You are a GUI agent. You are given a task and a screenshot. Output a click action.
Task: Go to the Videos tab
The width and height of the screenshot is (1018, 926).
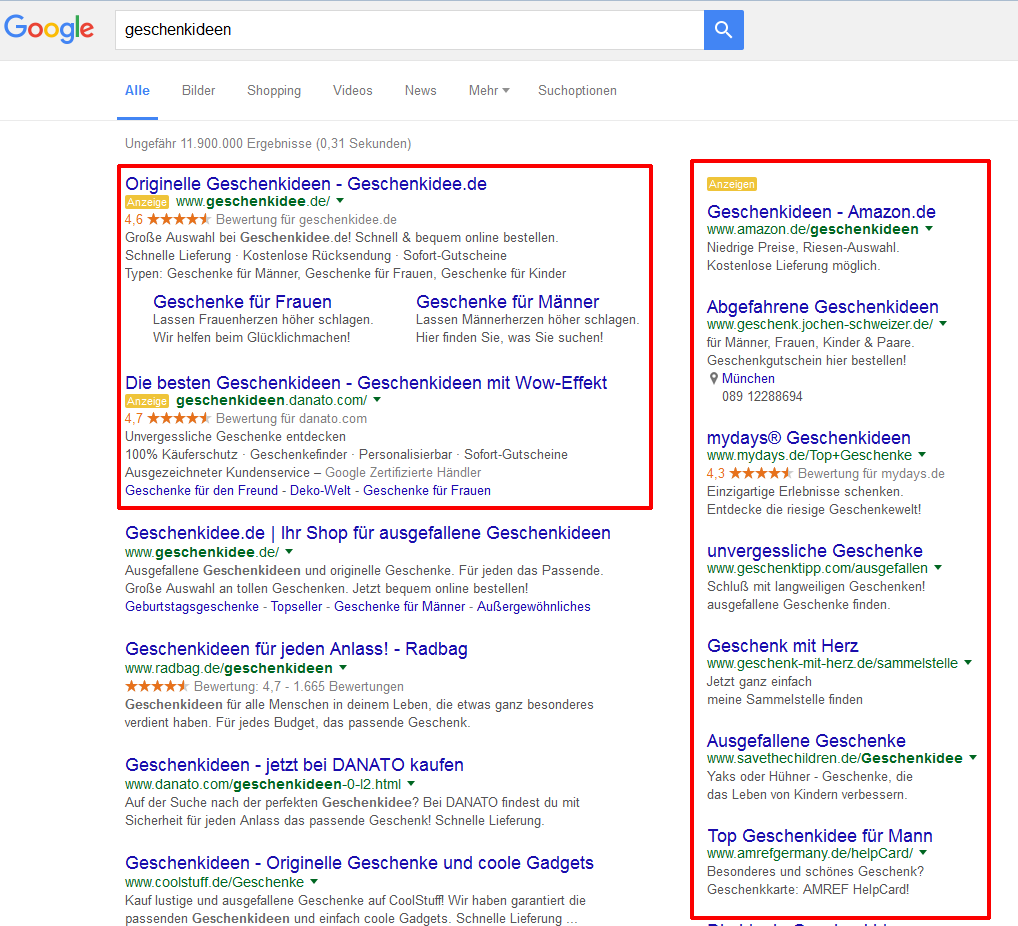tap(353, 90)
